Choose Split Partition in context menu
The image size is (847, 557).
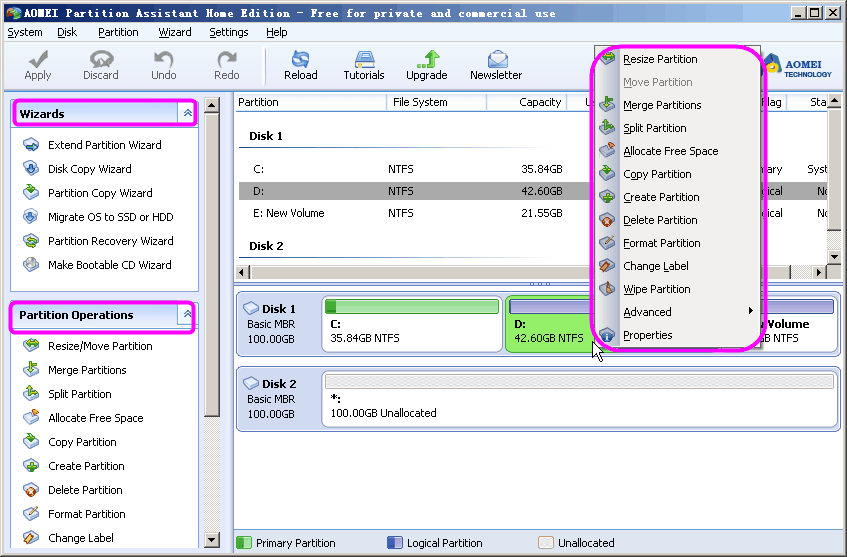click(x=677, y=128)
